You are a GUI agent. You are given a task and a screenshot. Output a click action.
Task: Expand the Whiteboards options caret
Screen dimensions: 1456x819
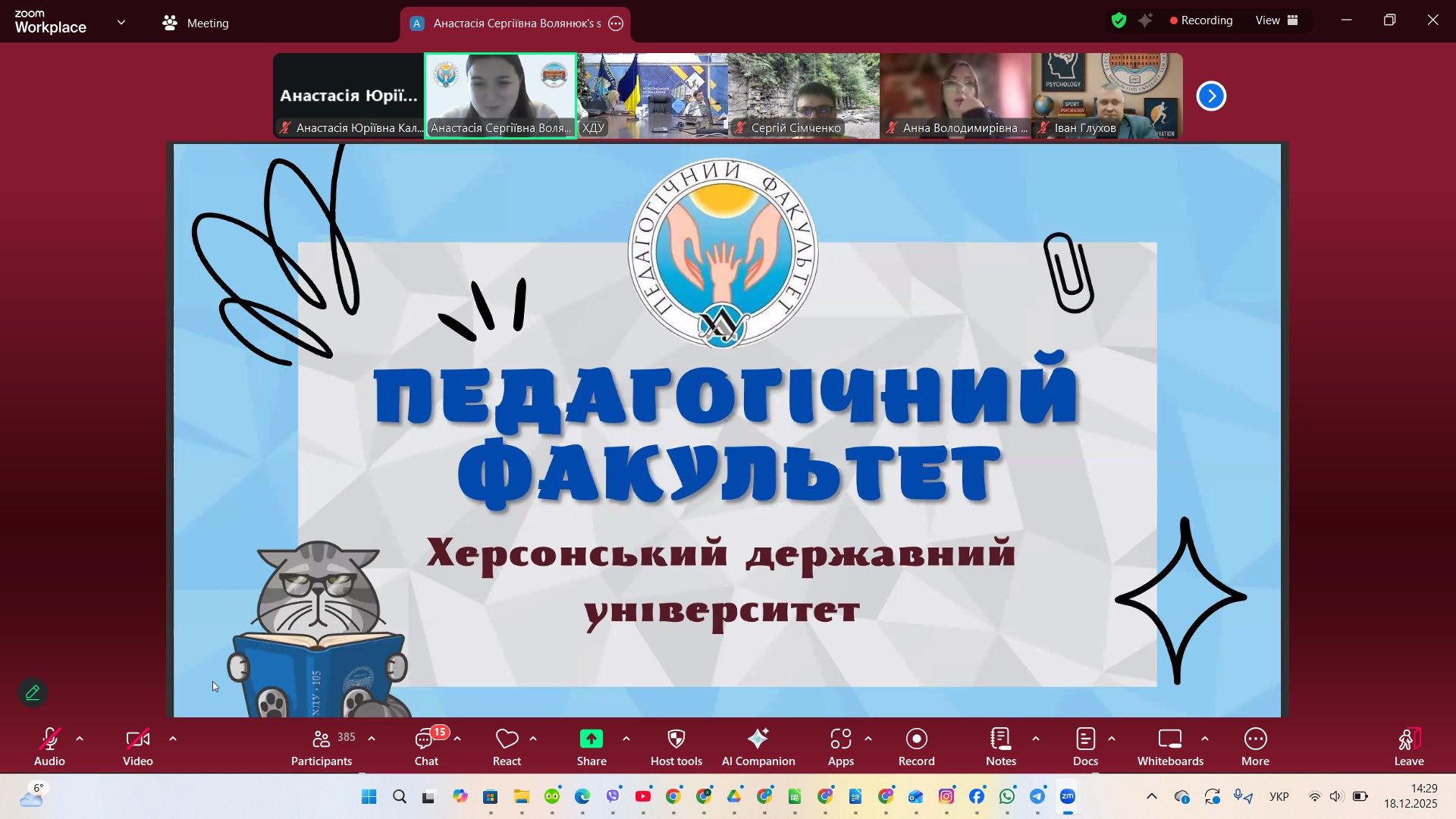1205,739
